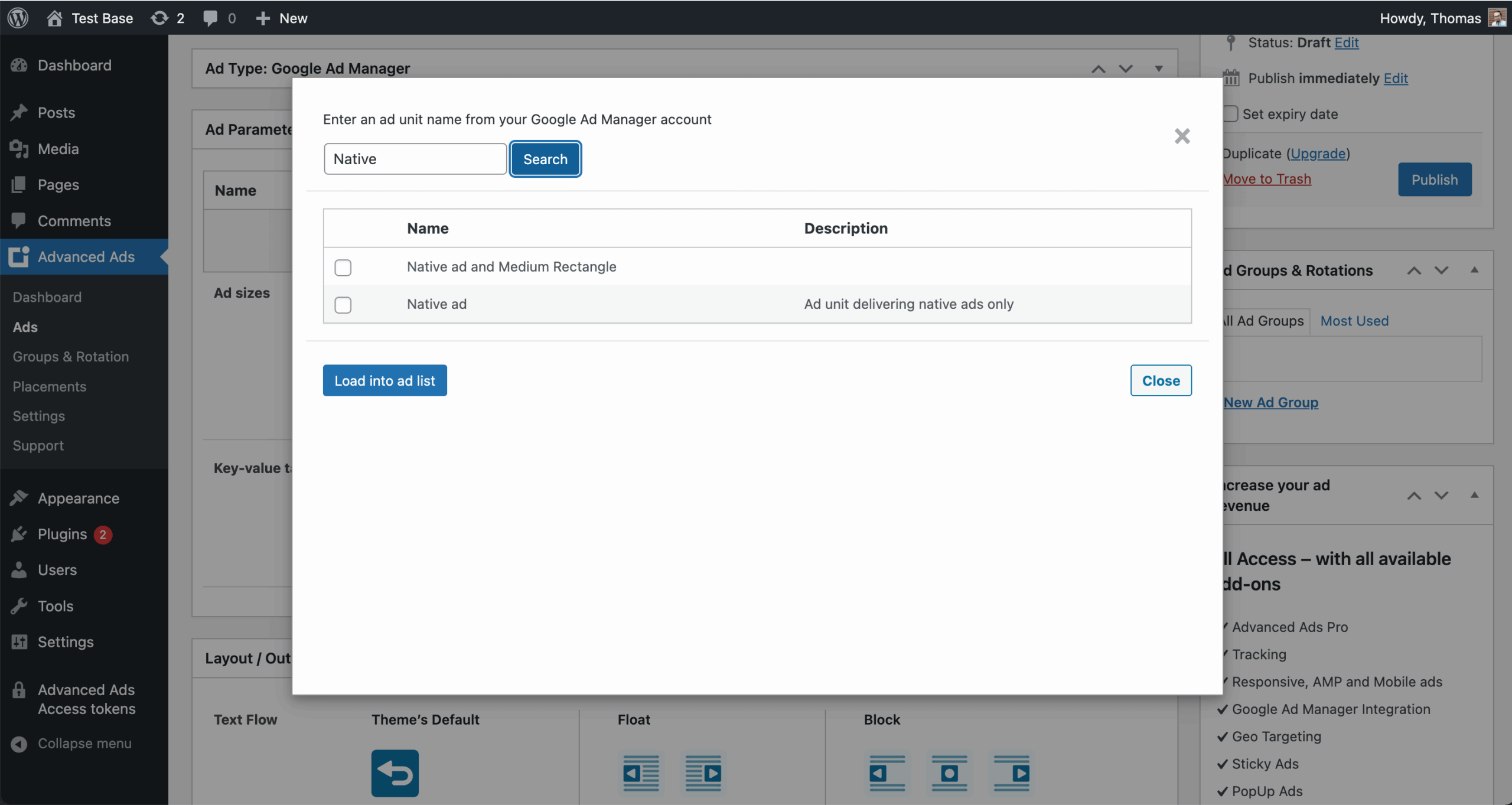Close the dialog with the X icon
Image resolution: width=1512 pixels, height=805 pixels.
[x=1182, y=136]
